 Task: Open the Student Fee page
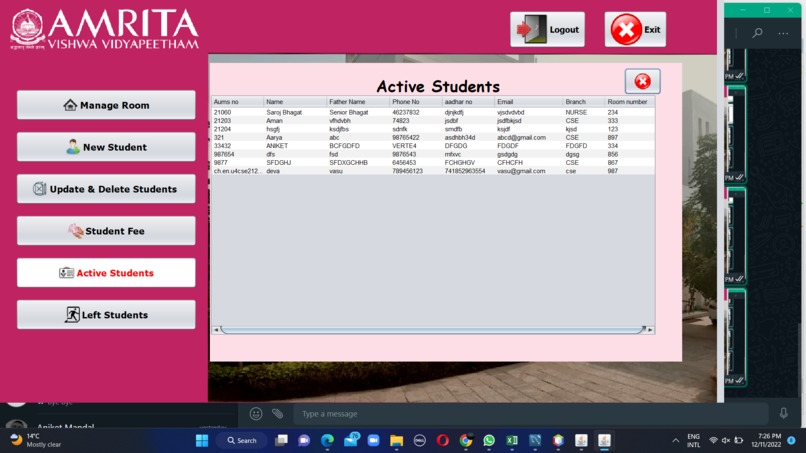point(106,231)
